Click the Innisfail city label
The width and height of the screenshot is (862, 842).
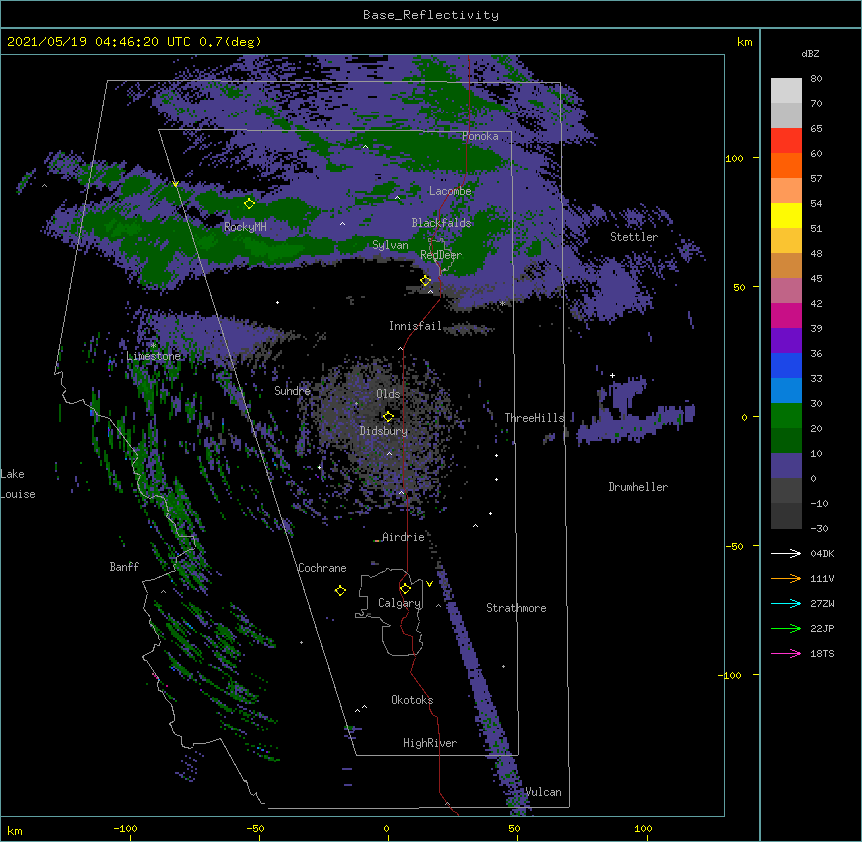click(x=416, y=326)
